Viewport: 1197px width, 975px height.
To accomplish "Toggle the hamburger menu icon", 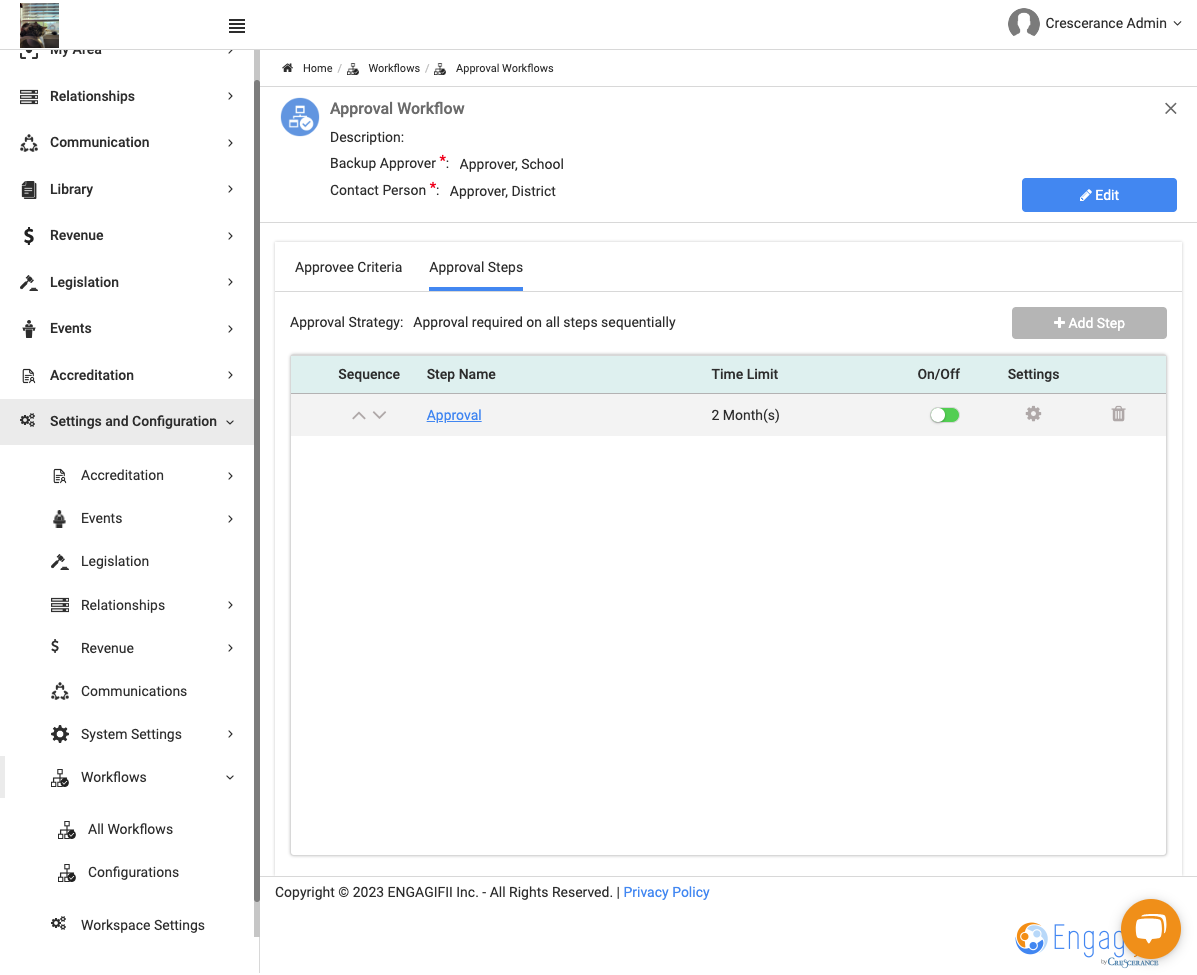I will point(237,26).
